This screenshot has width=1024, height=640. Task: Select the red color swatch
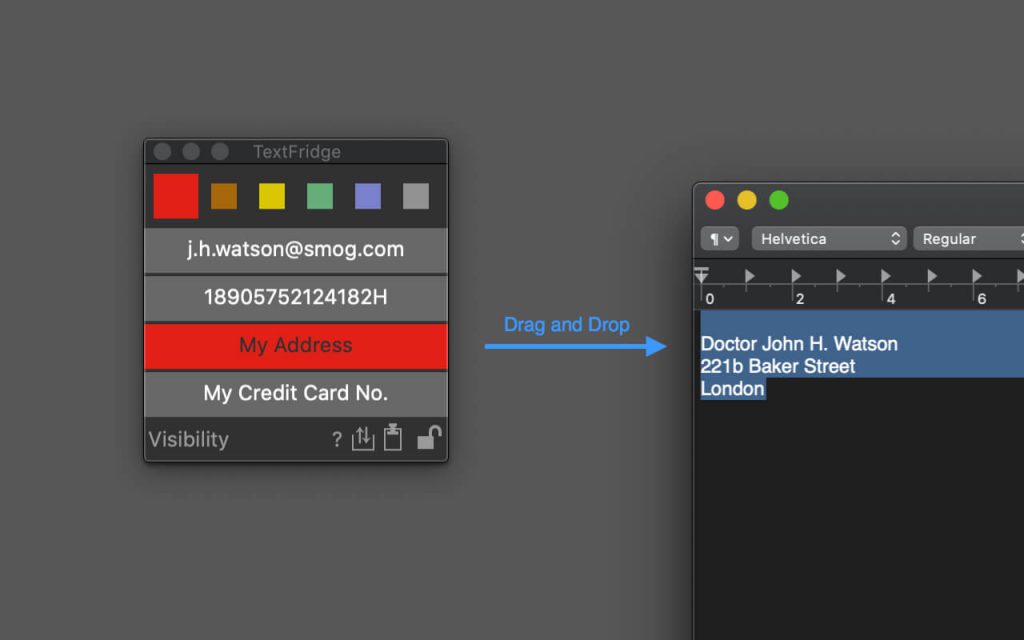click(175, 196)
